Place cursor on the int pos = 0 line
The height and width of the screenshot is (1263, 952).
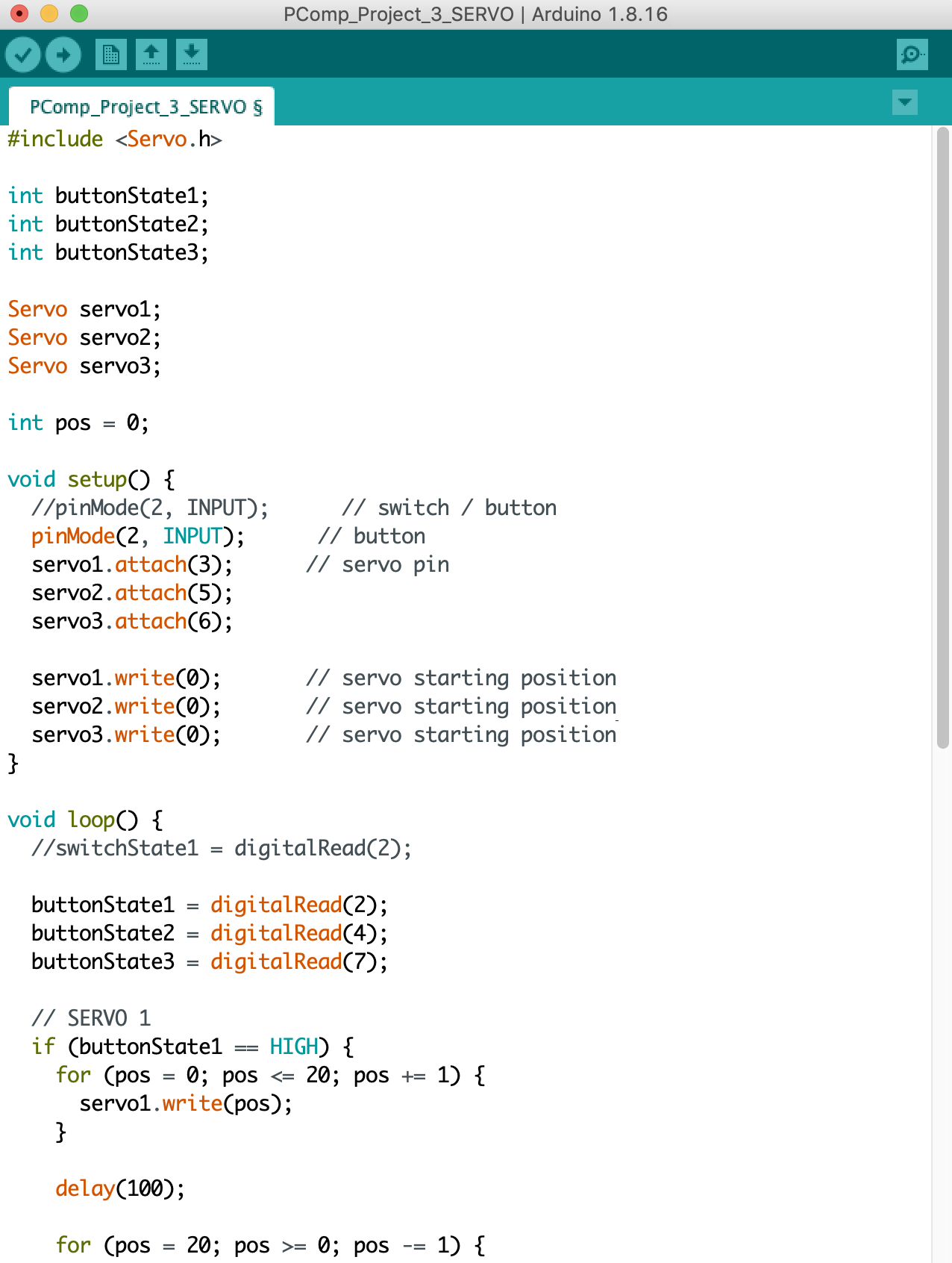[78, 423]
